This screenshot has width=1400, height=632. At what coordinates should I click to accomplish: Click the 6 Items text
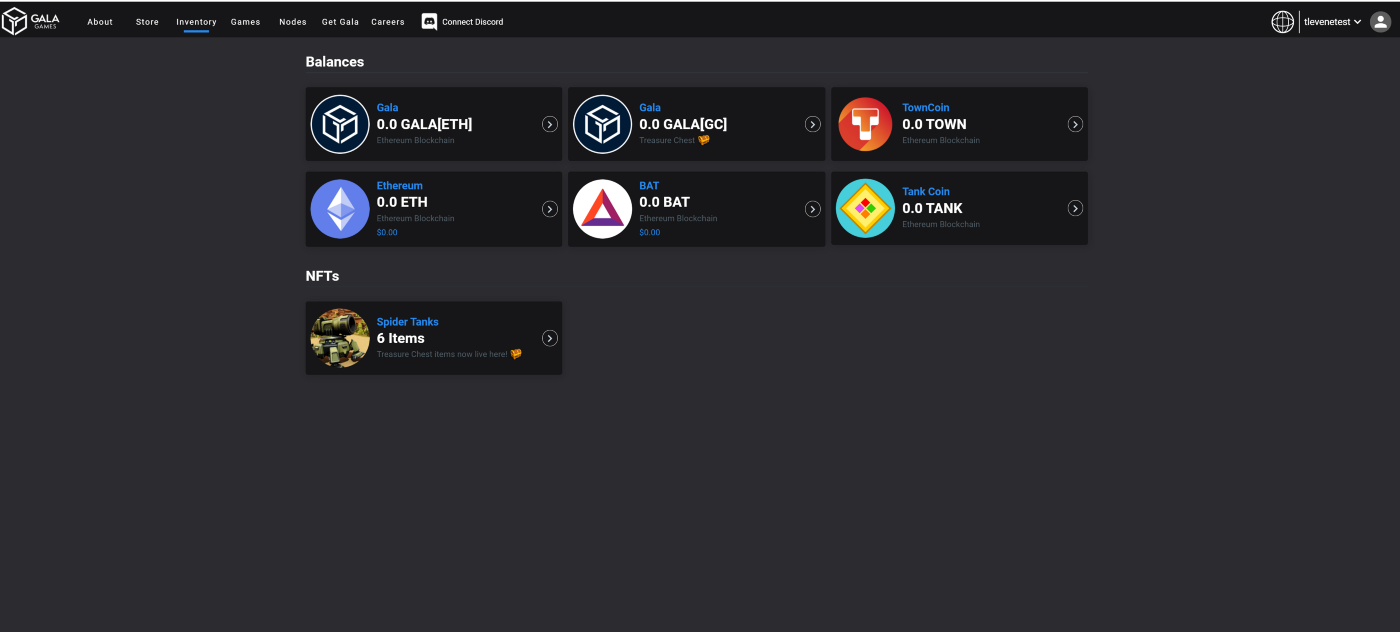pos(400,338)
